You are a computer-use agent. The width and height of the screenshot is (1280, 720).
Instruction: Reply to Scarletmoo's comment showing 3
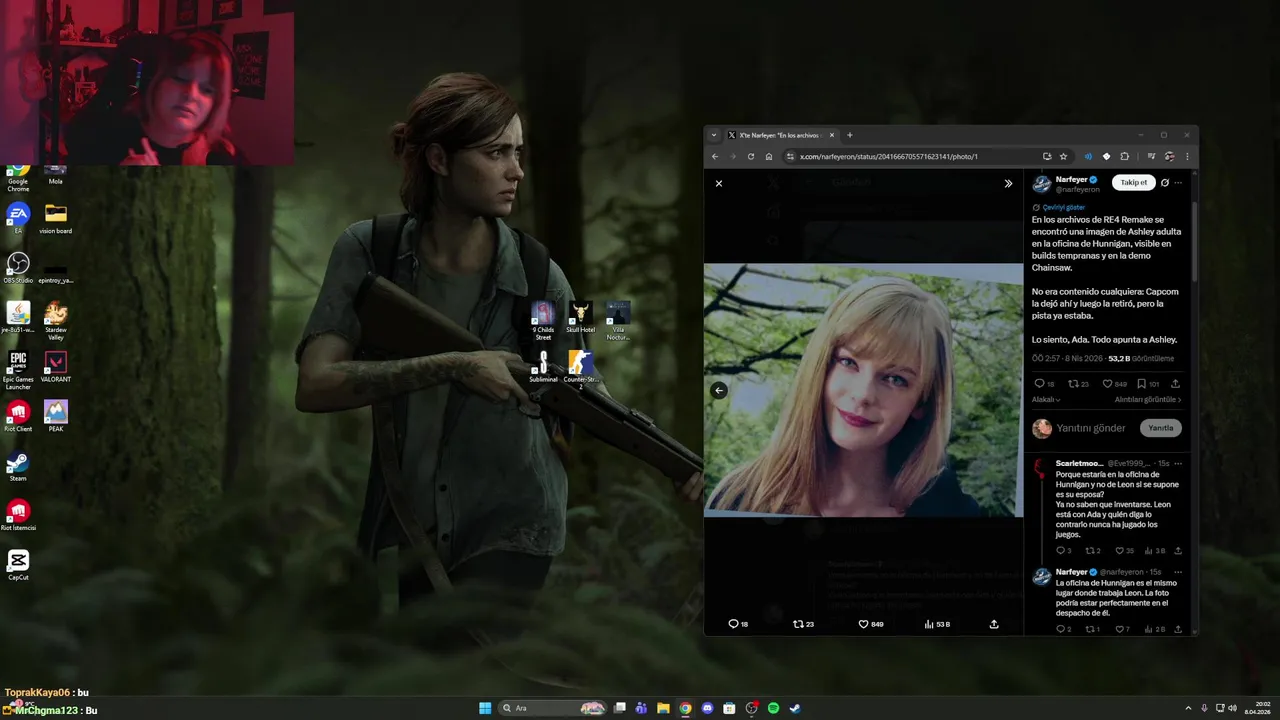1064,551
